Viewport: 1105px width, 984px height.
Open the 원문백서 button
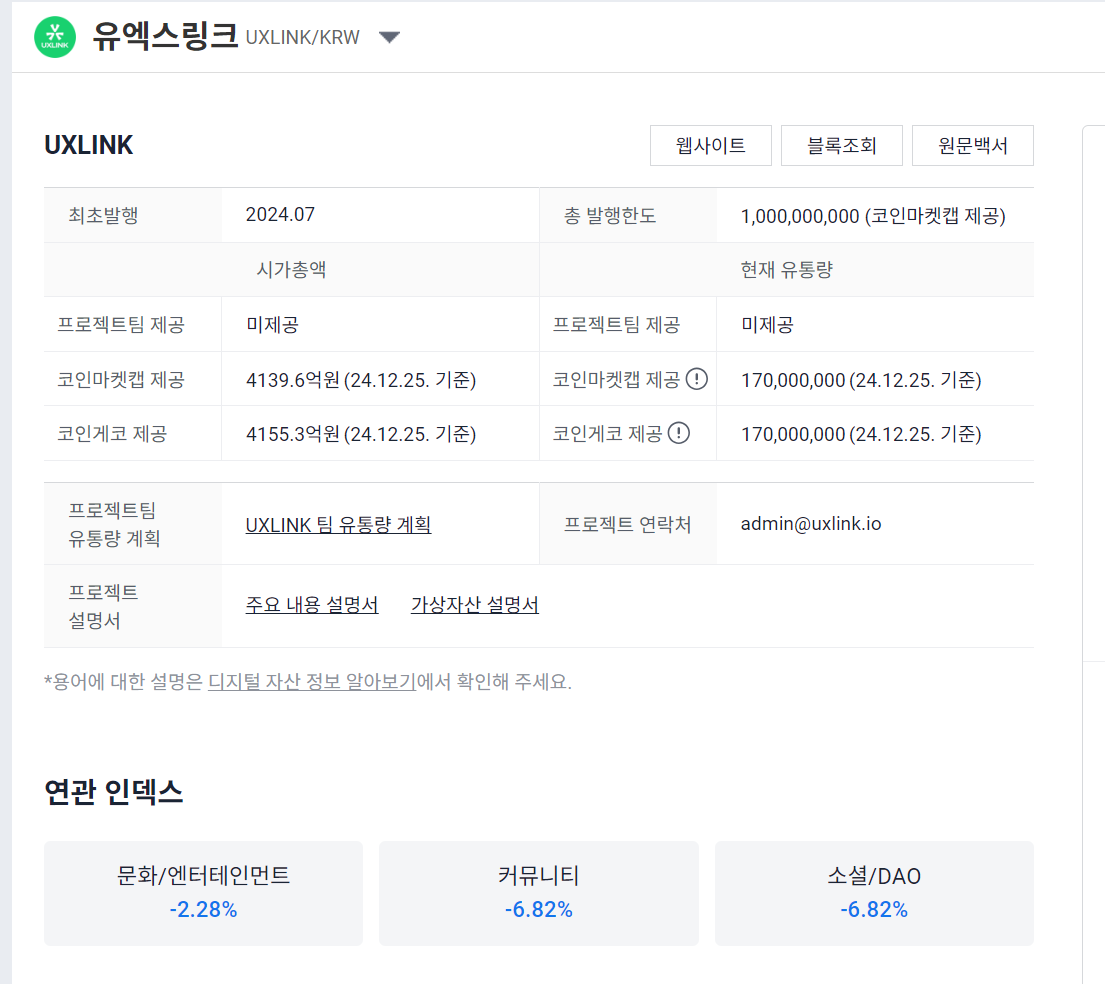(973, 145)
